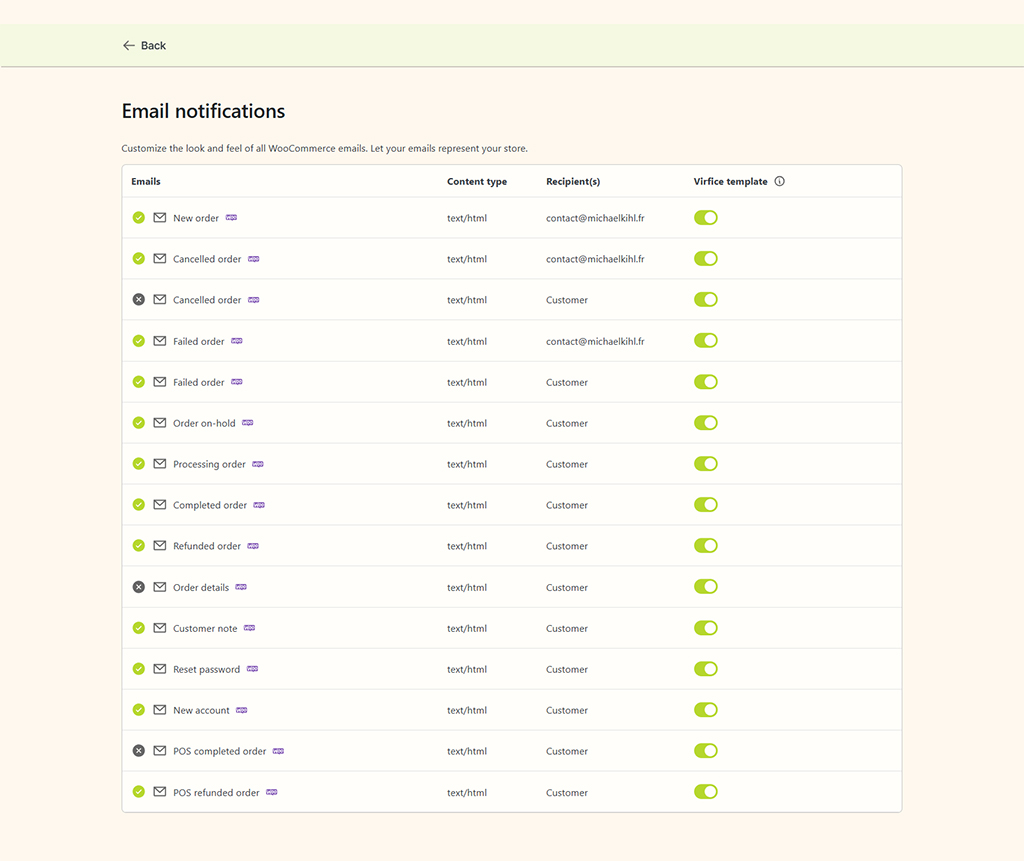Switch off Virfice template for POS refunded order
1024x861 pixels.
tap(706, 792)
